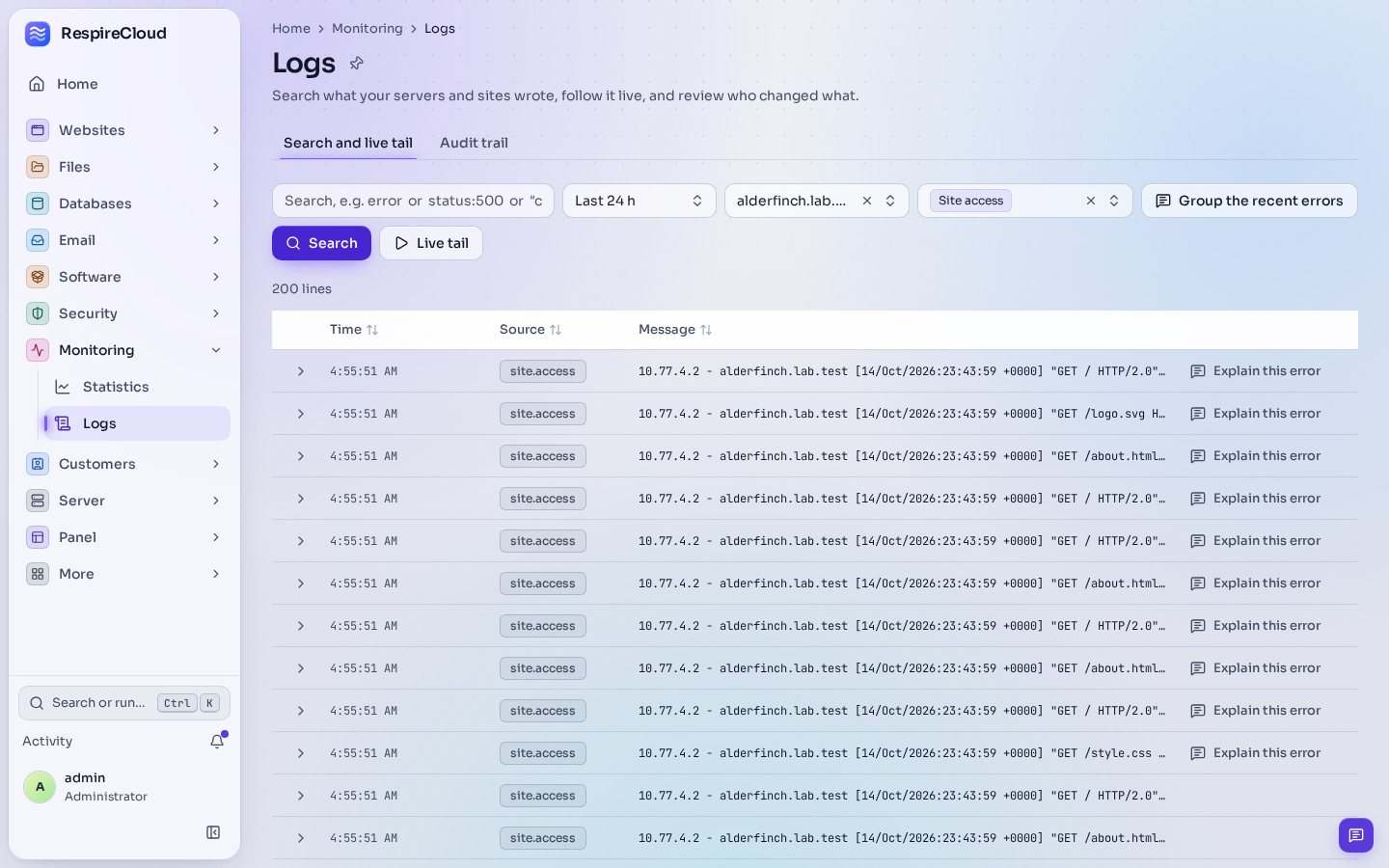Select the Search and live tail tab
The image size is (1389, 868).
point(347,143)
